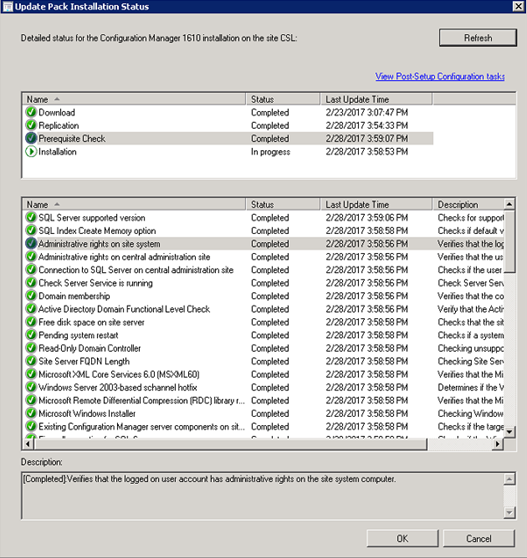The height and width of the screenshot is (558, 527).
Task: Select the timestamp 2/28/2017 3:59:06 PM
Action: click(x=367, y=218)
